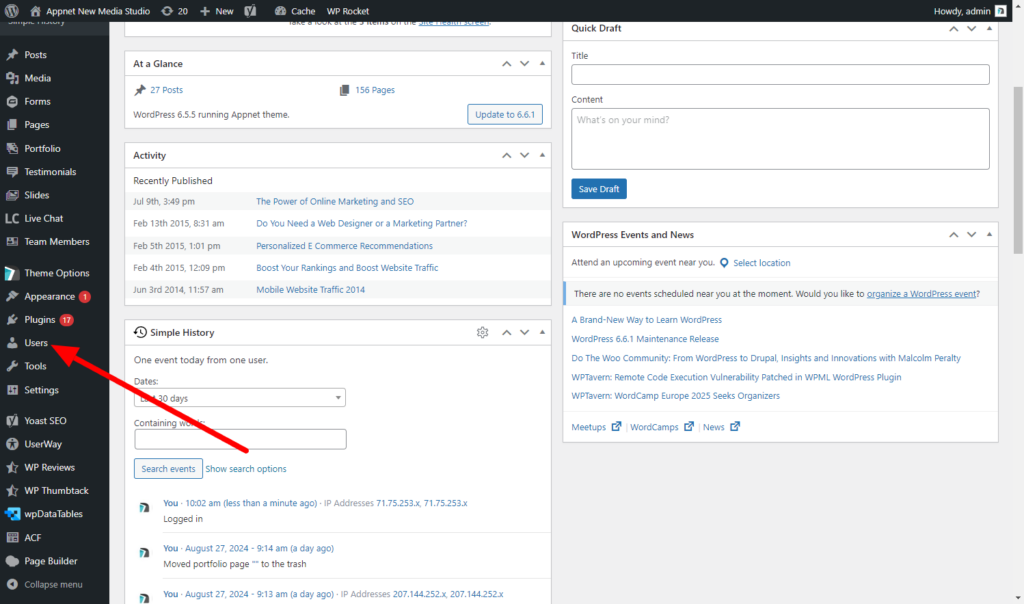
Task: Toggle the Quick Draft panel
Action: [989, 29]
